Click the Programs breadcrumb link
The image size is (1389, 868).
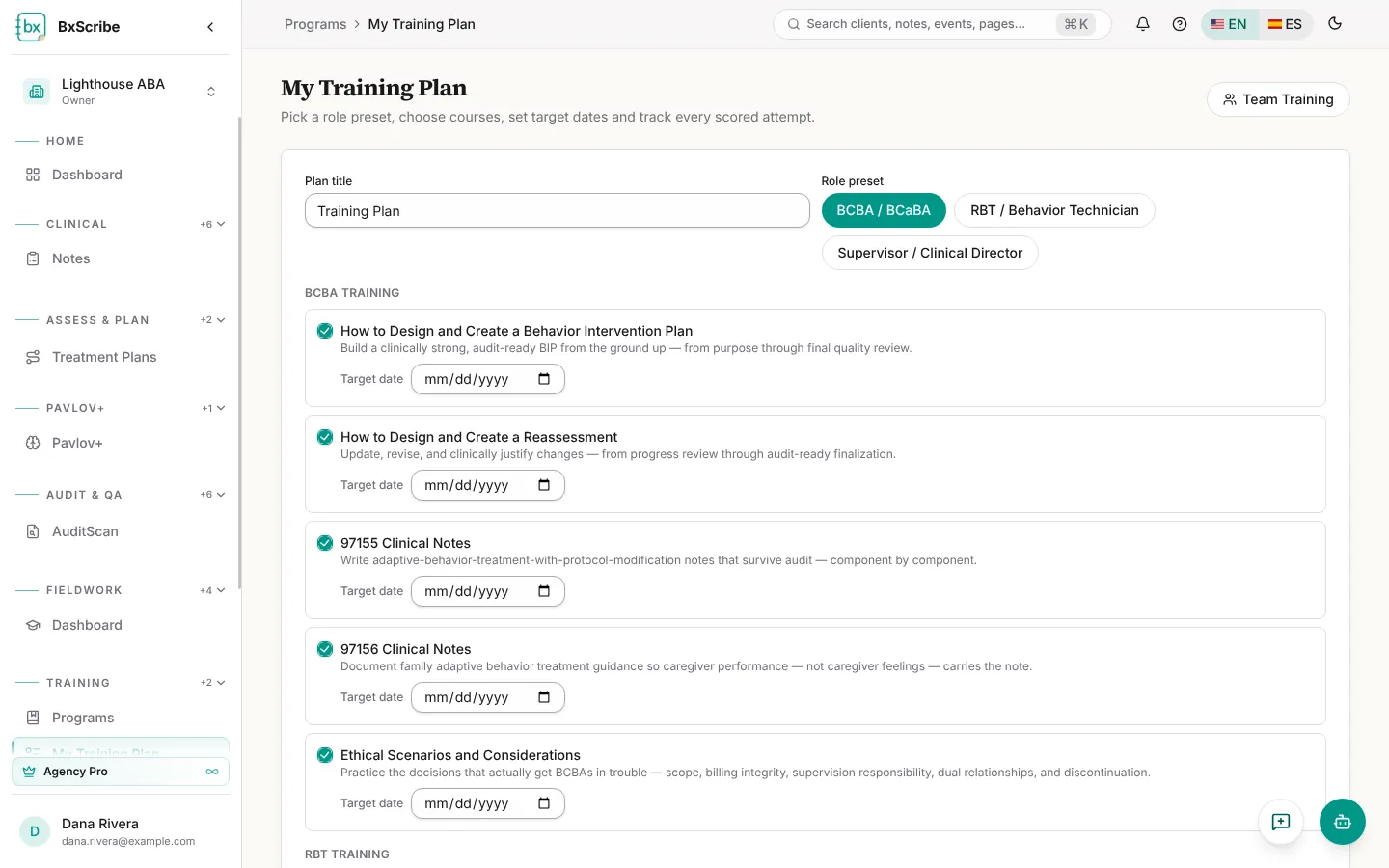(x=315, y=24)
